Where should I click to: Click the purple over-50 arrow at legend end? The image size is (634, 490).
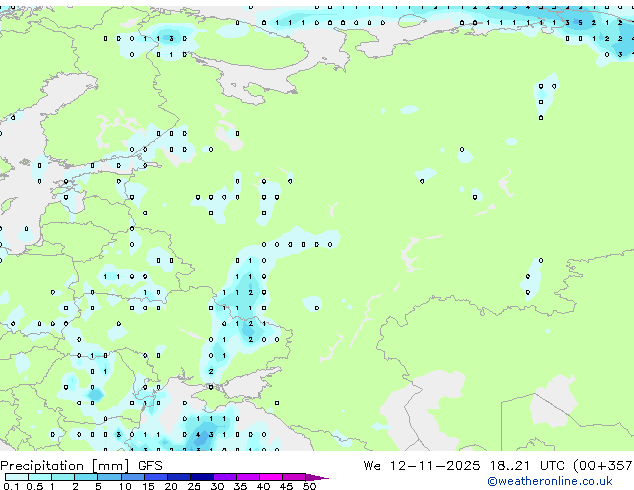click(317, 477)
